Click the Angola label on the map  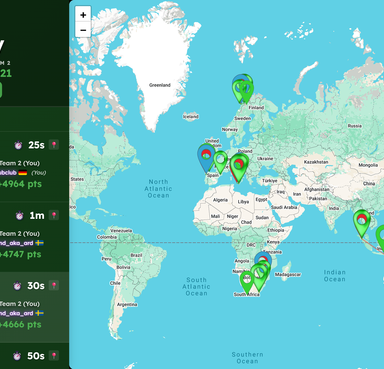click(x=242, y=261)
